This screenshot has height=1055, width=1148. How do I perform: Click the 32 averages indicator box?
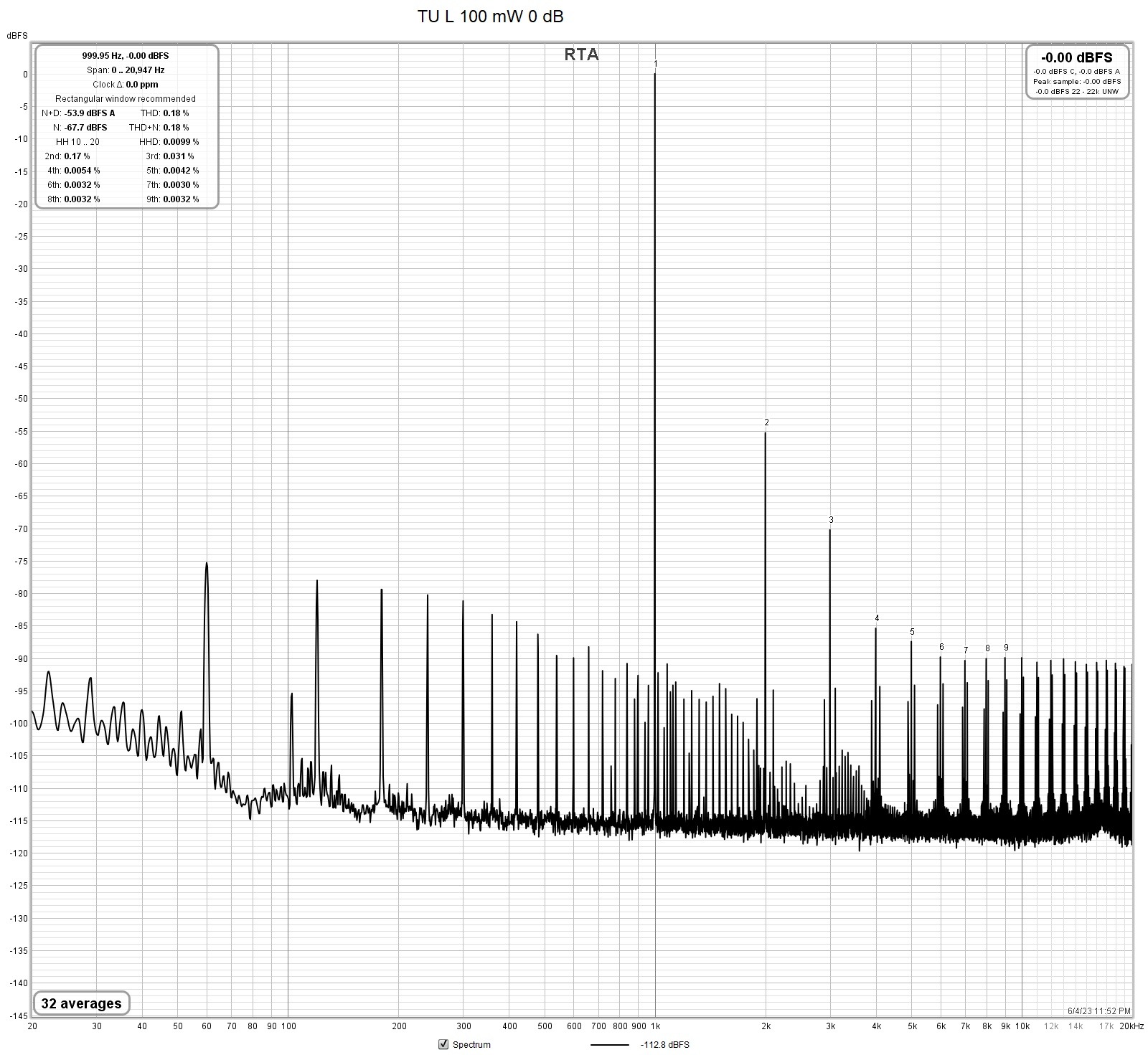pyautogui.click(x=81, y=1003)
